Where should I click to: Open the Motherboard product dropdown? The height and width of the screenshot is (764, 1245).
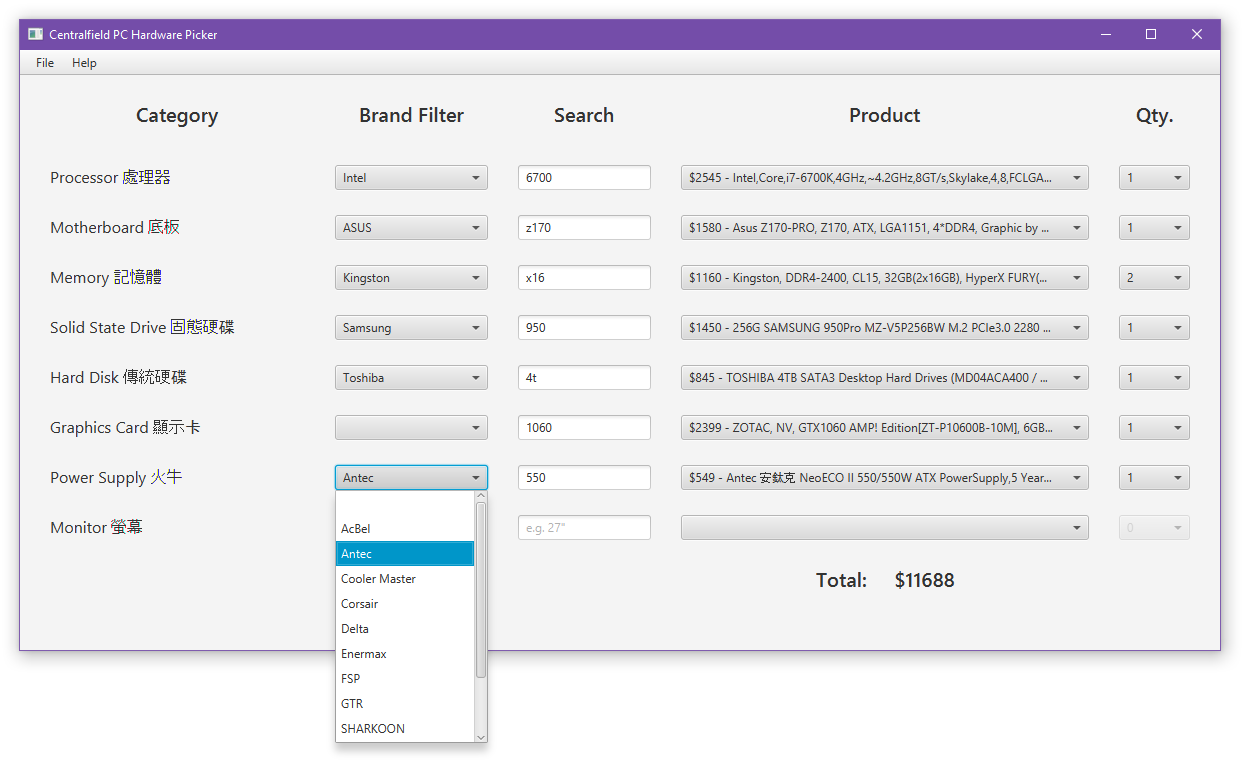[885, 228]
